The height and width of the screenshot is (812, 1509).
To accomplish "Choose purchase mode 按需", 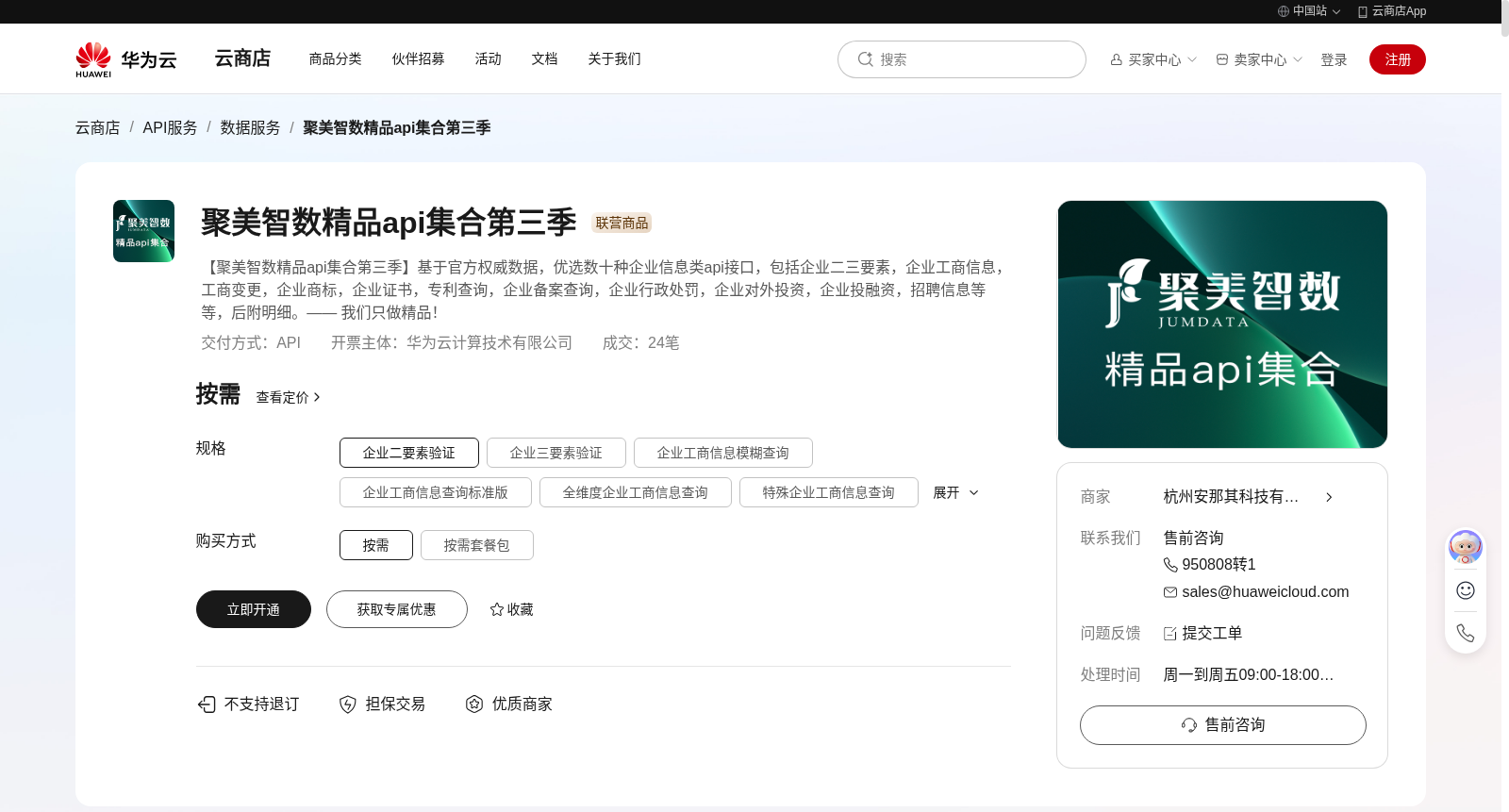I will coord(376,545).
